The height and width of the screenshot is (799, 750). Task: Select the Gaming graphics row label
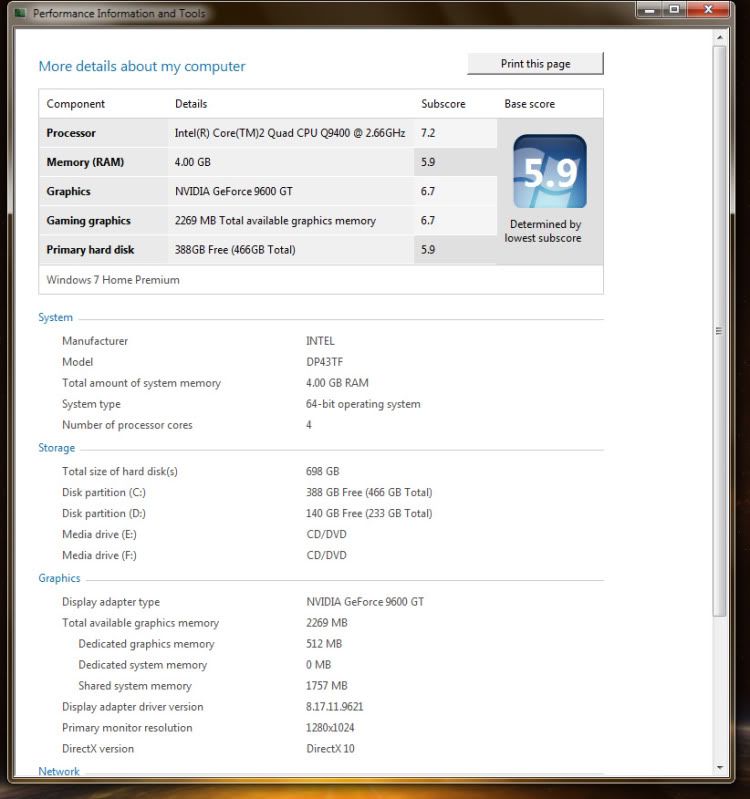click(x=88, y=221)
